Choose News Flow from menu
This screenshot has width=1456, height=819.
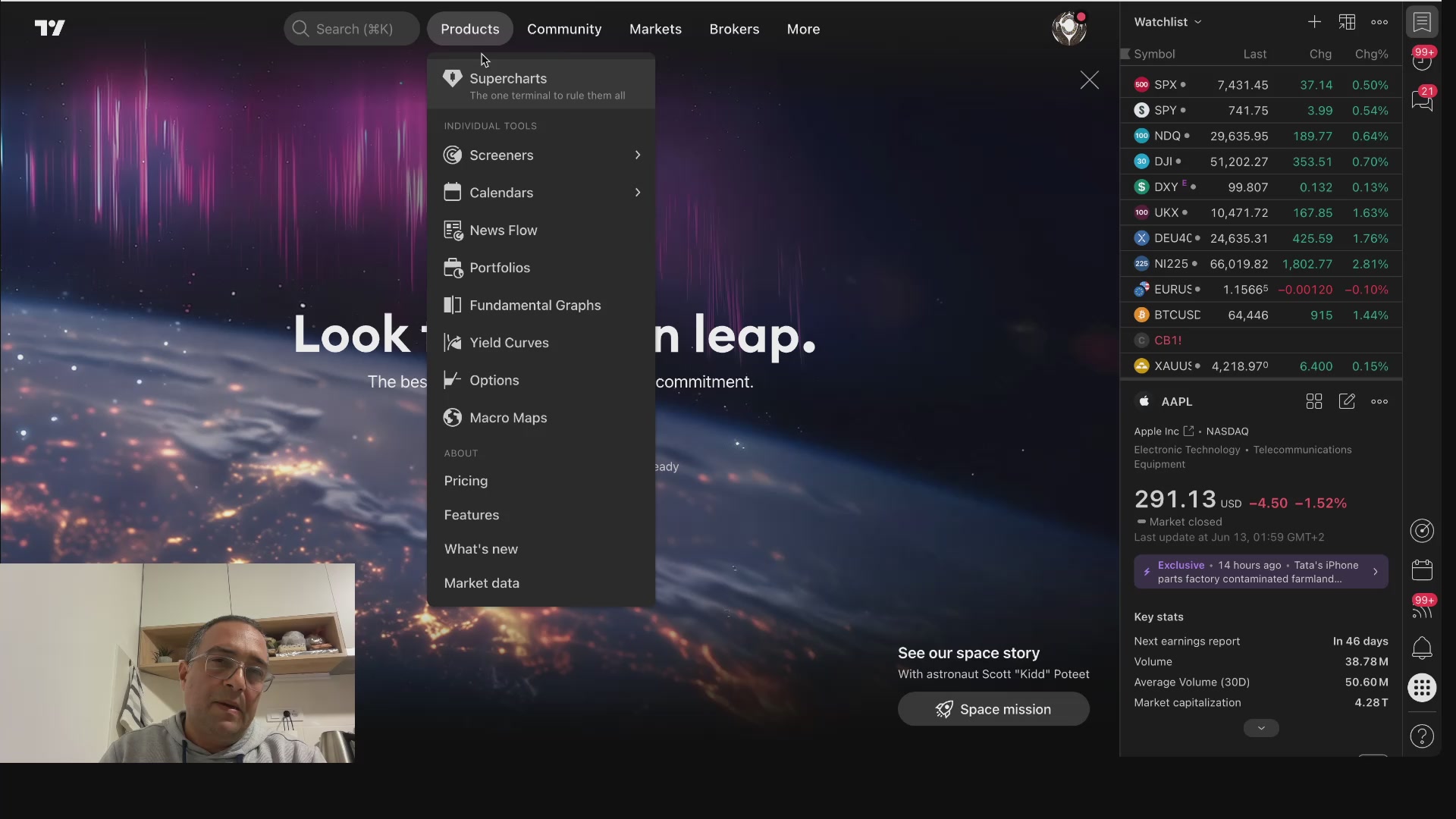click(541, 230)
